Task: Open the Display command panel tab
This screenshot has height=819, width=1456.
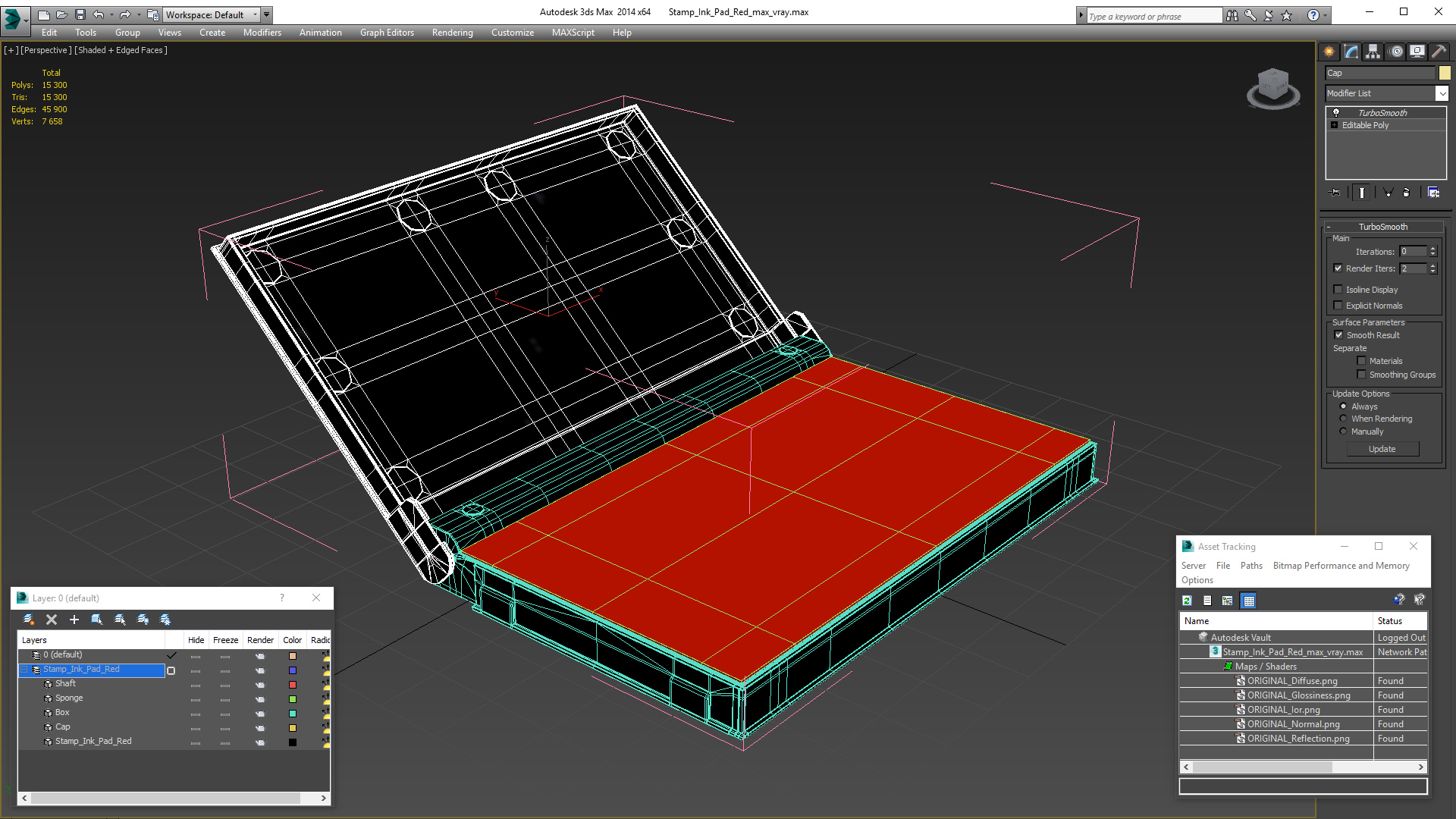Action: (1417, 52)
